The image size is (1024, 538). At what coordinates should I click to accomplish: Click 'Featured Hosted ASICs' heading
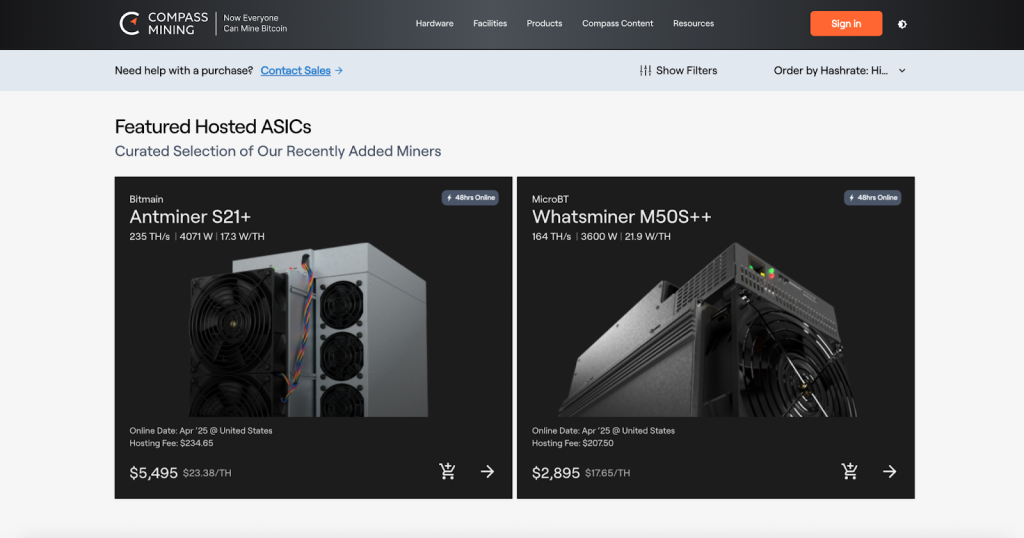[213, 127]
